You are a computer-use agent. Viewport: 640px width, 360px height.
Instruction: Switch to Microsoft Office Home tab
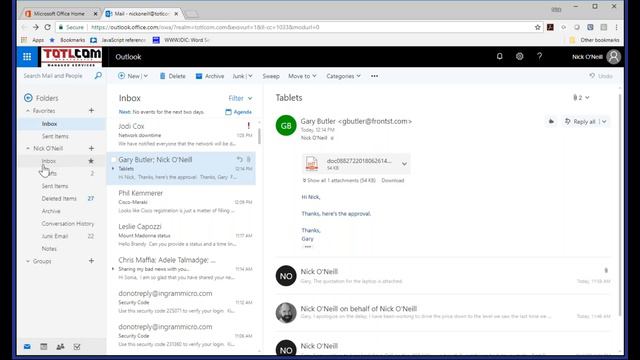tap(59, 13)
